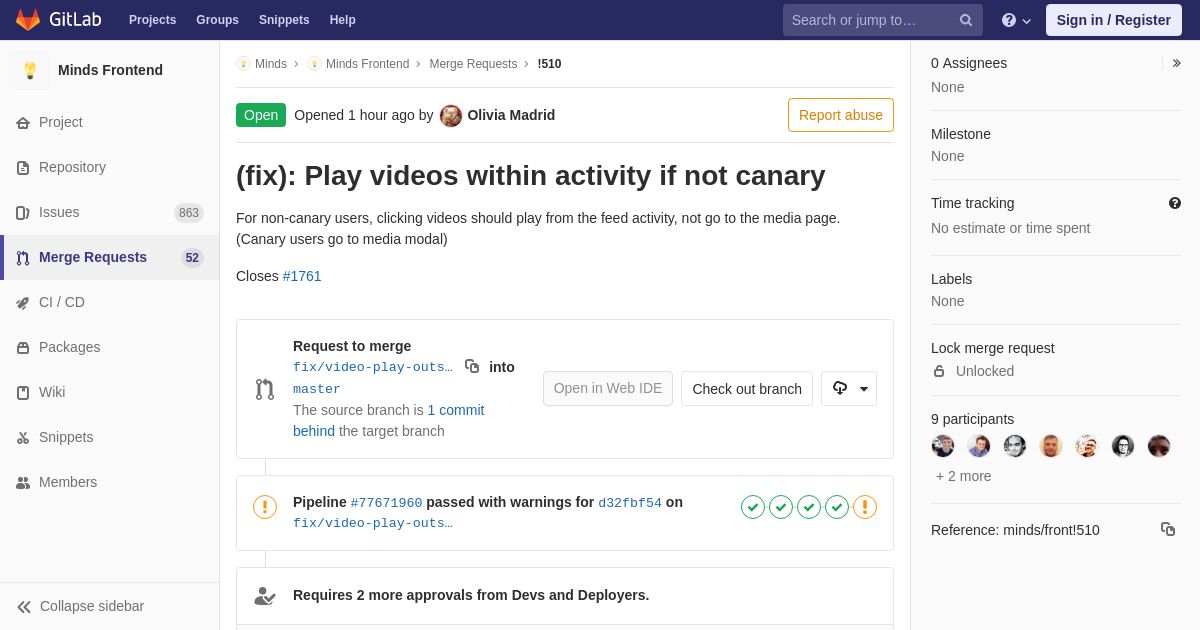Click the first participant avatar
Image resolution: width=1200 pixels, height=630 pixels.
(x=943, y=446)
